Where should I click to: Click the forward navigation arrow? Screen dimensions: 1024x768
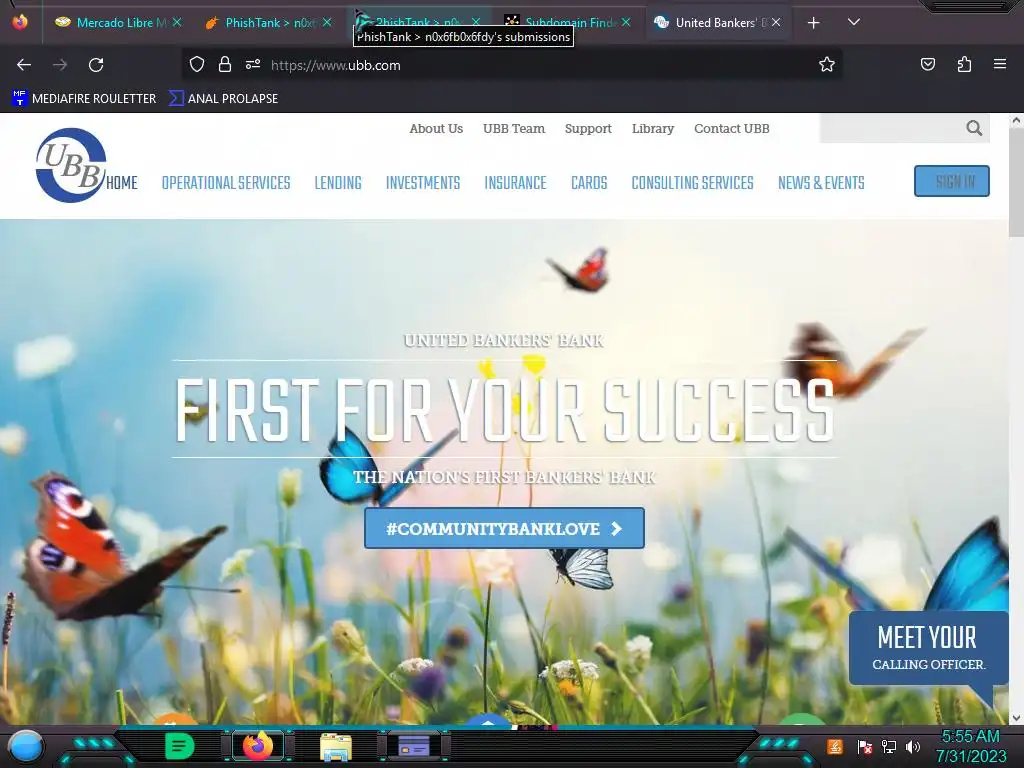[x=60, y=65]
